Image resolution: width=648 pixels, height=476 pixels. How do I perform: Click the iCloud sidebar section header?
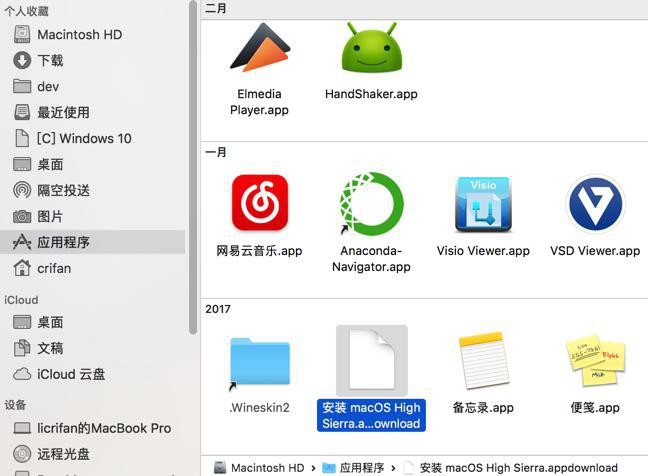21,300
